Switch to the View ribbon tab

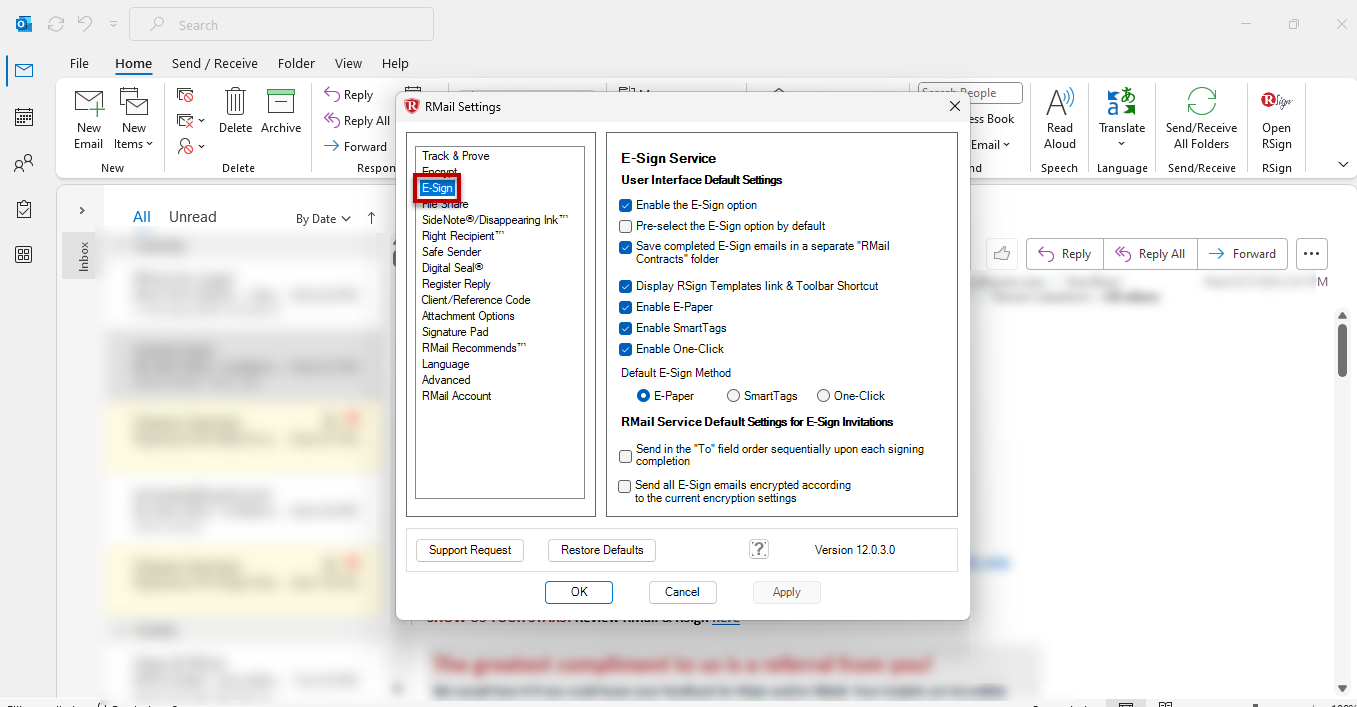pyautogui.click(x=348, y=63)
